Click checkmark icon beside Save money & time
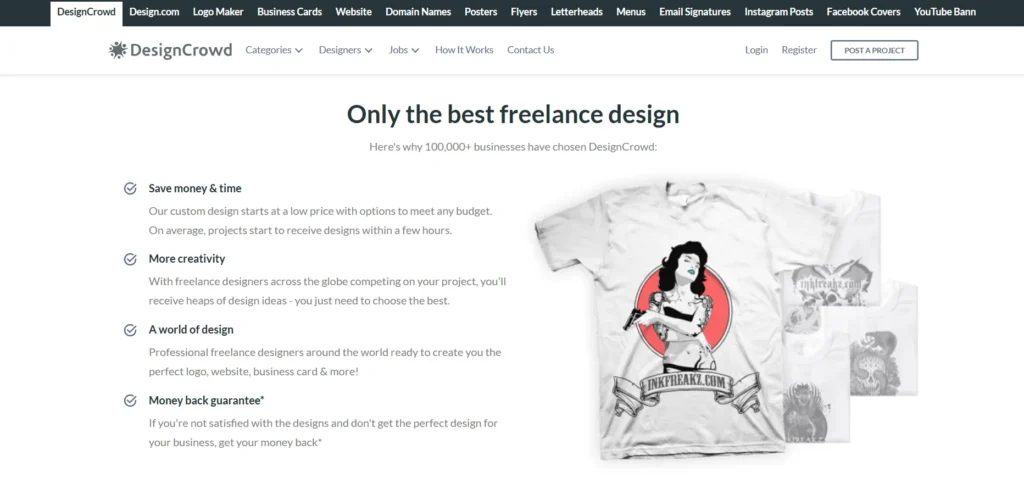 [x=131, y=189]
